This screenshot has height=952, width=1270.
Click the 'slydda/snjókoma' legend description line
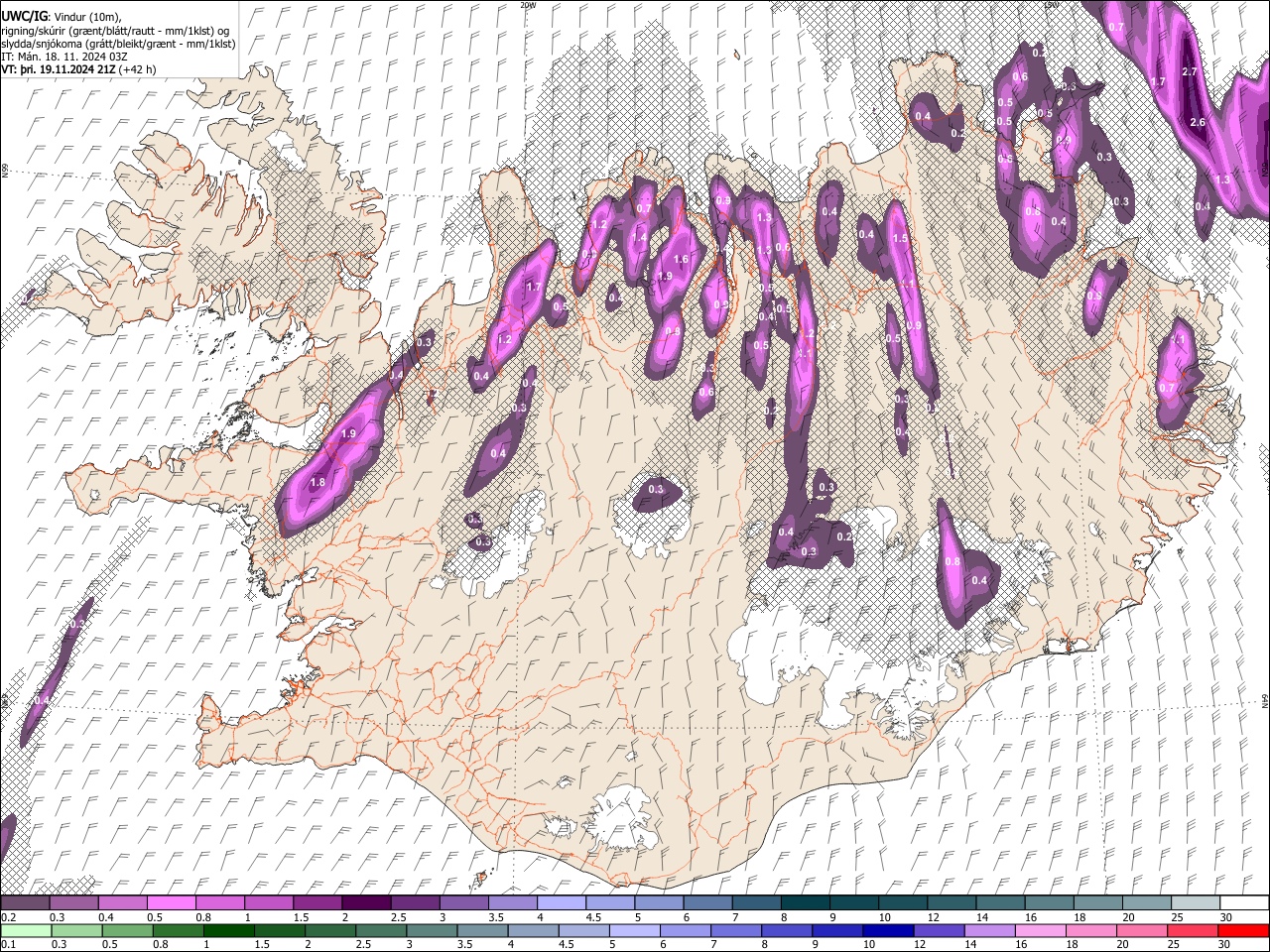pos(118,44)
